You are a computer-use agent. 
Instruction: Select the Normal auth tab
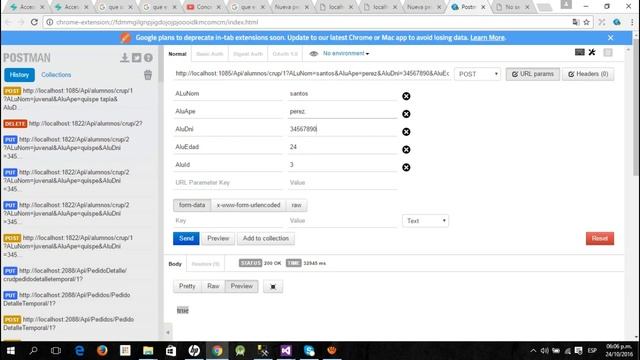pos(177,54)
